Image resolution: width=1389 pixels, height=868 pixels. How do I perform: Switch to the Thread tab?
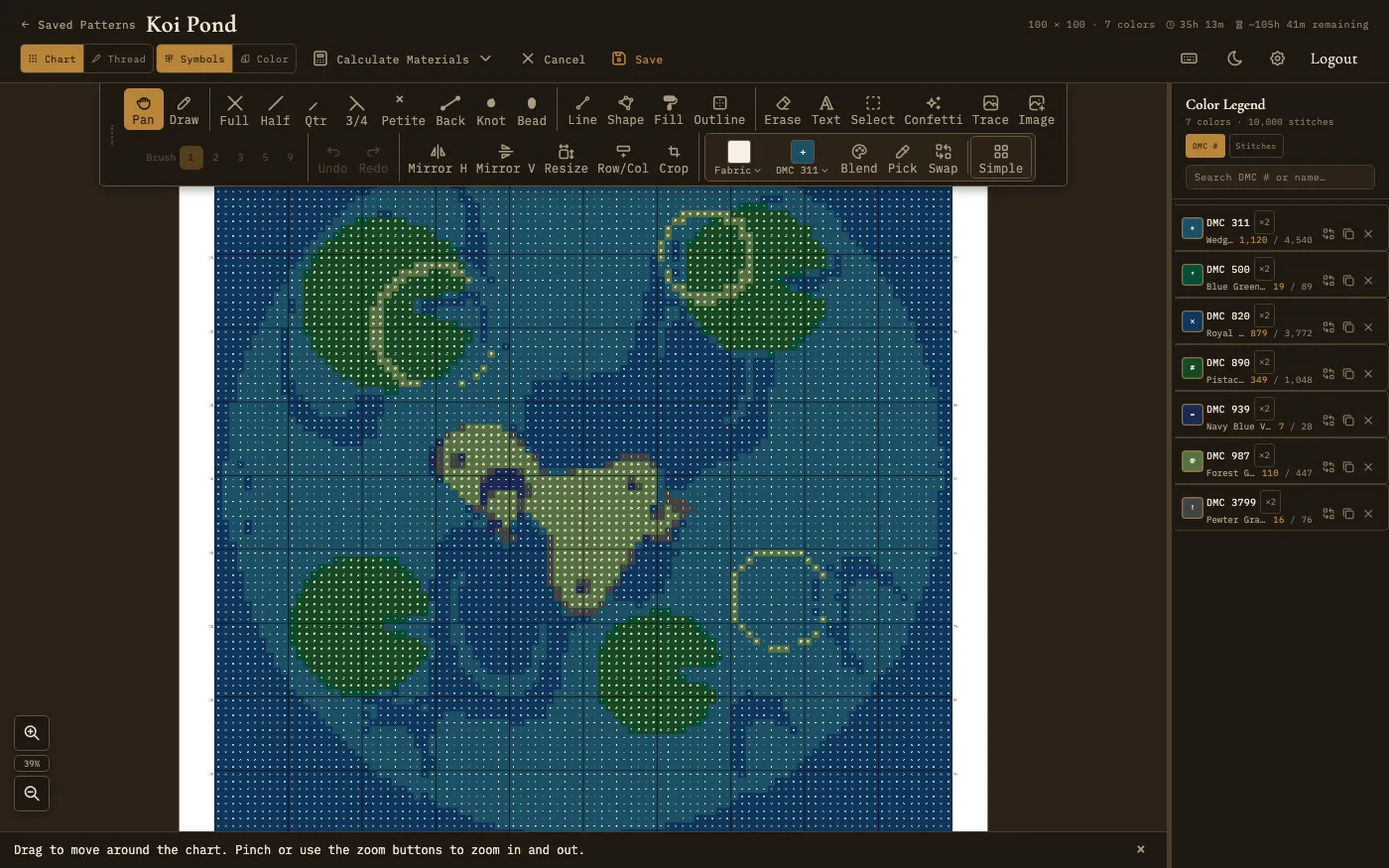point(119,59)
